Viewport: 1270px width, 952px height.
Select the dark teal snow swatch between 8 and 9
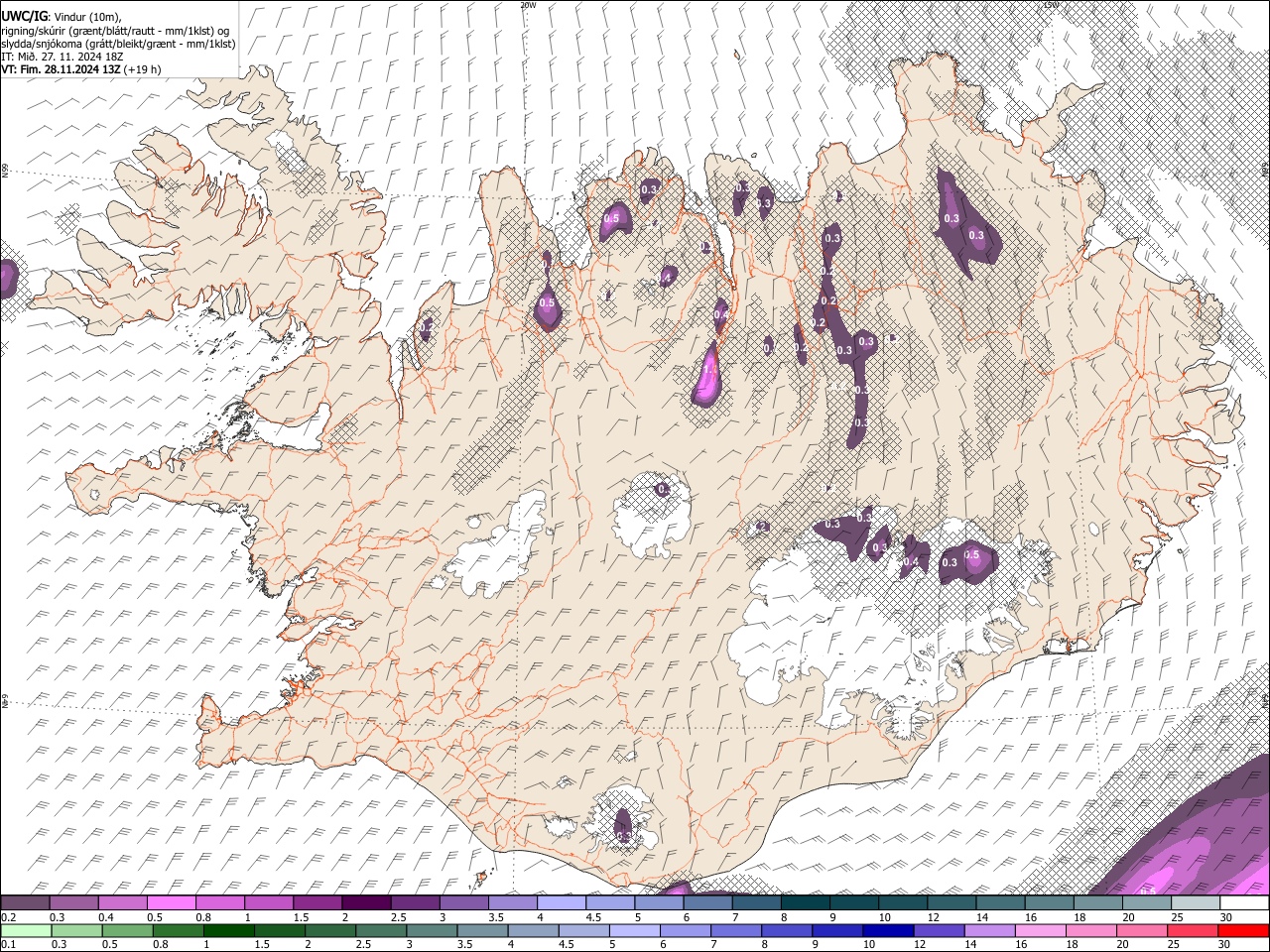coord(805,903)
